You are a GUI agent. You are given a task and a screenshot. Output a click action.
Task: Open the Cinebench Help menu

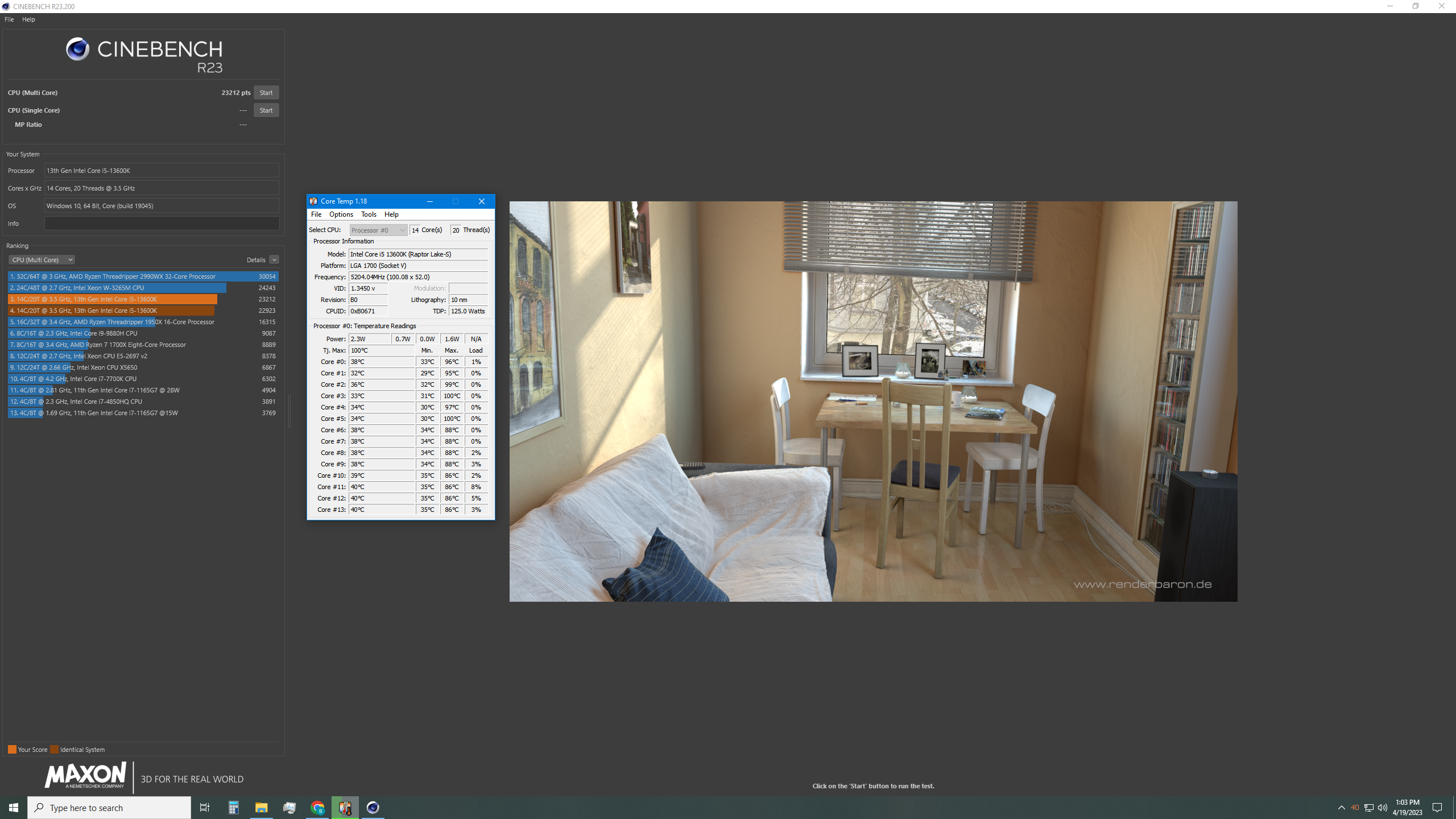(x=28, y=19)
